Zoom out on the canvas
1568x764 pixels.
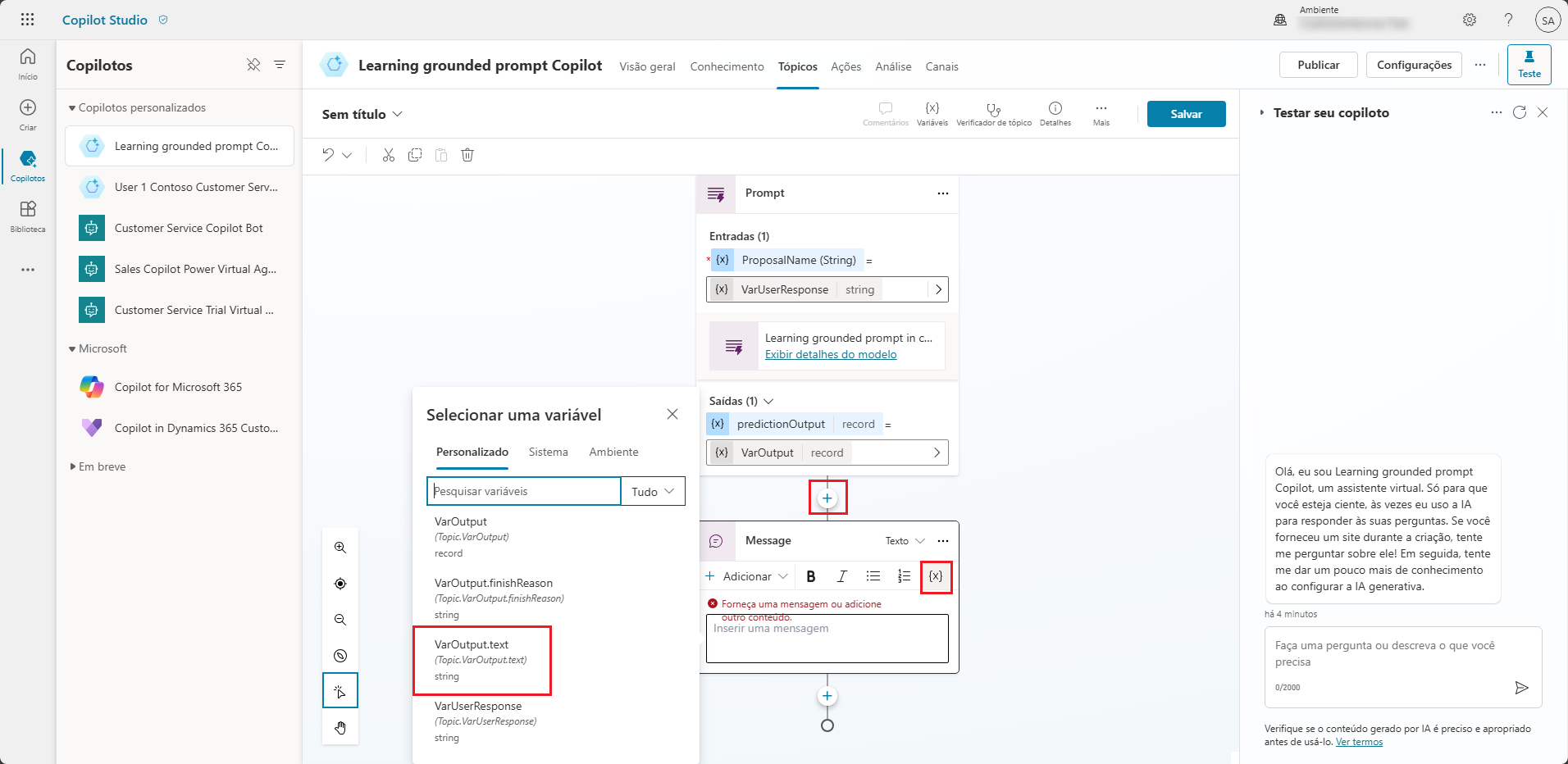pos(340,620)
